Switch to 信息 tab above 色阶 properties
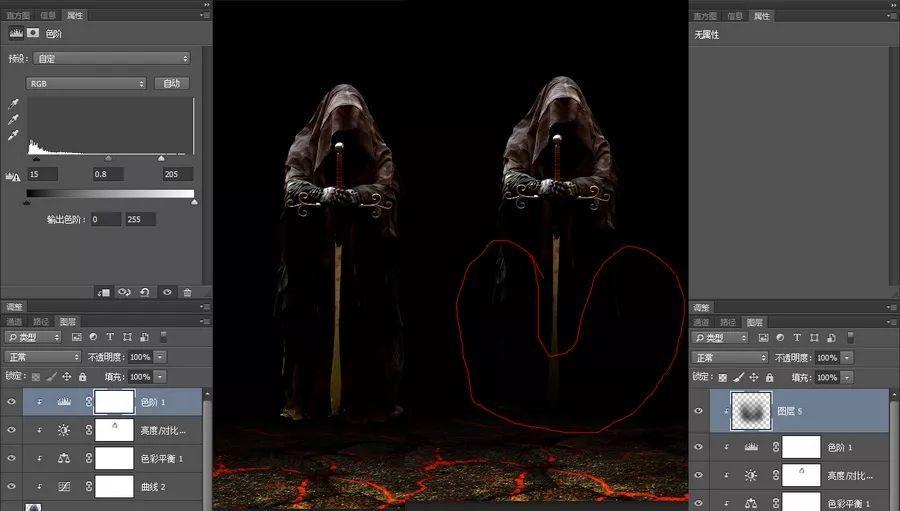Viewport: 900px width, 511px height. 48,16
